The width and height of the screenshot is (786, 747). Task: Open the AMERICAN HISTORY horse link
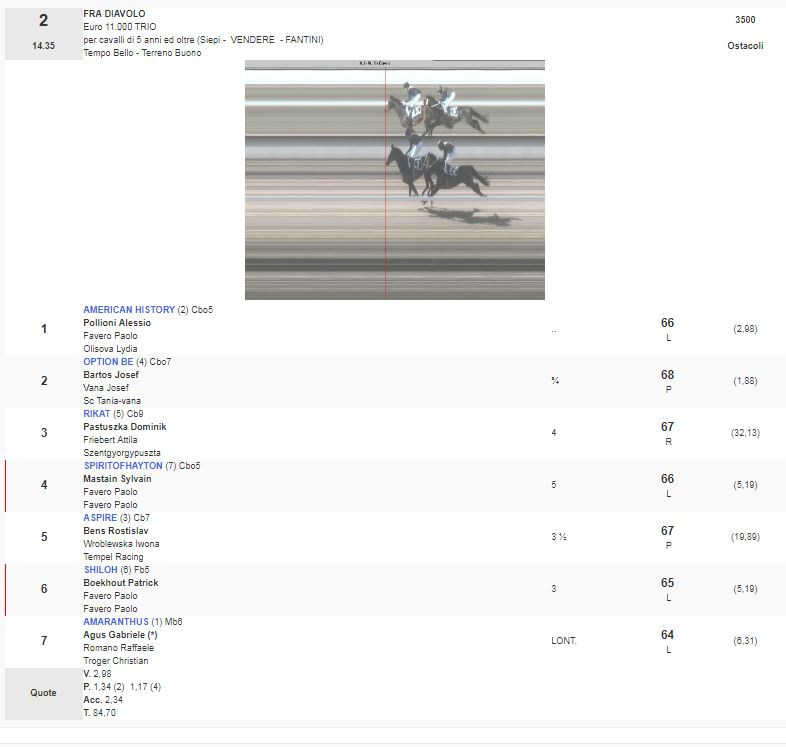click(129, 310)
